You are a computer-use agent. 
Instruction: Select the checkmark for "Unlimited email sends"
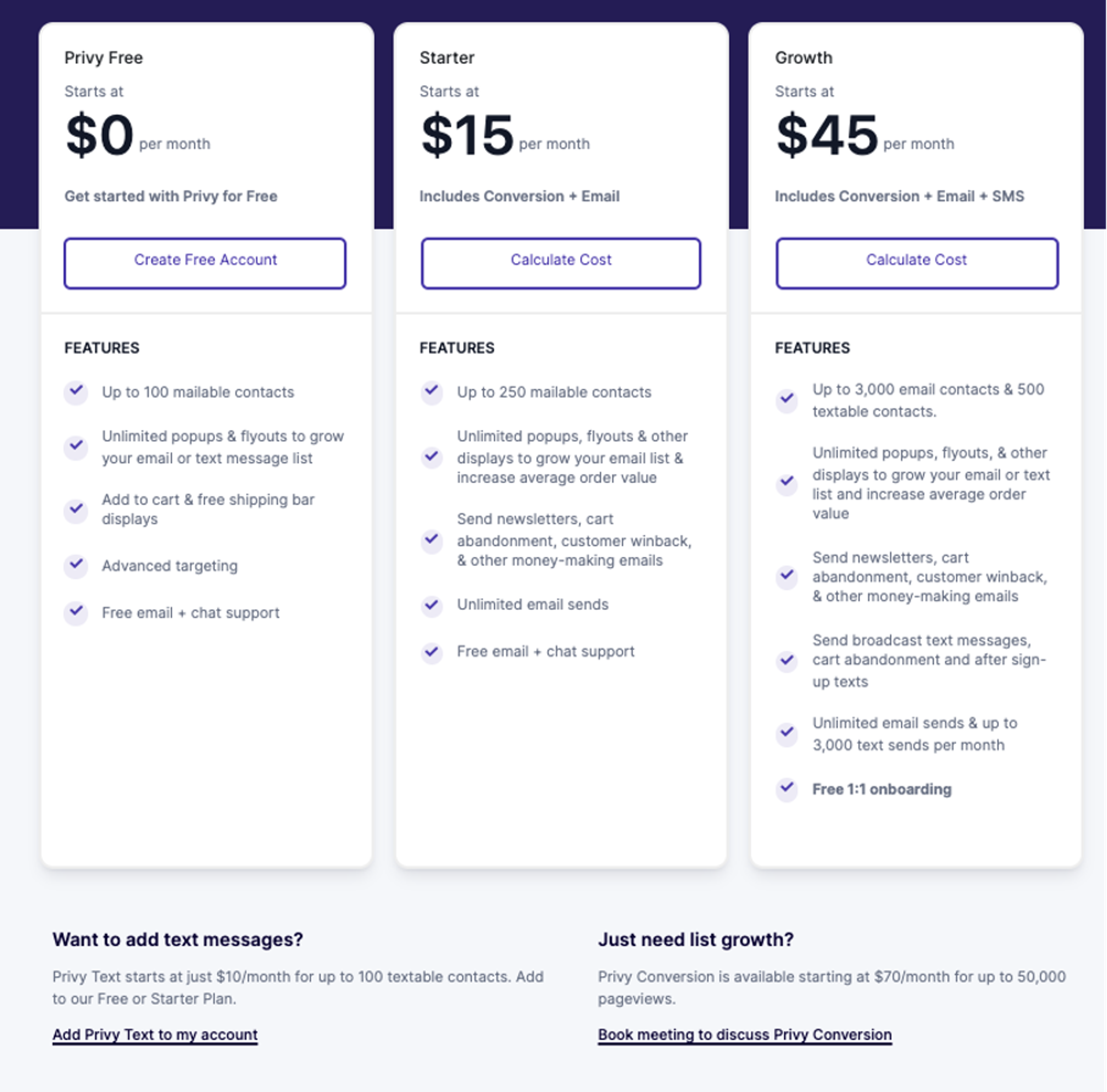point(432,606)
